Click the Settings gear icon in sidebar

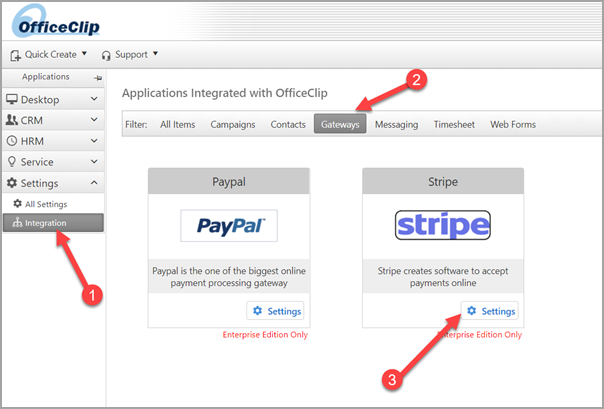coord(12,183)
